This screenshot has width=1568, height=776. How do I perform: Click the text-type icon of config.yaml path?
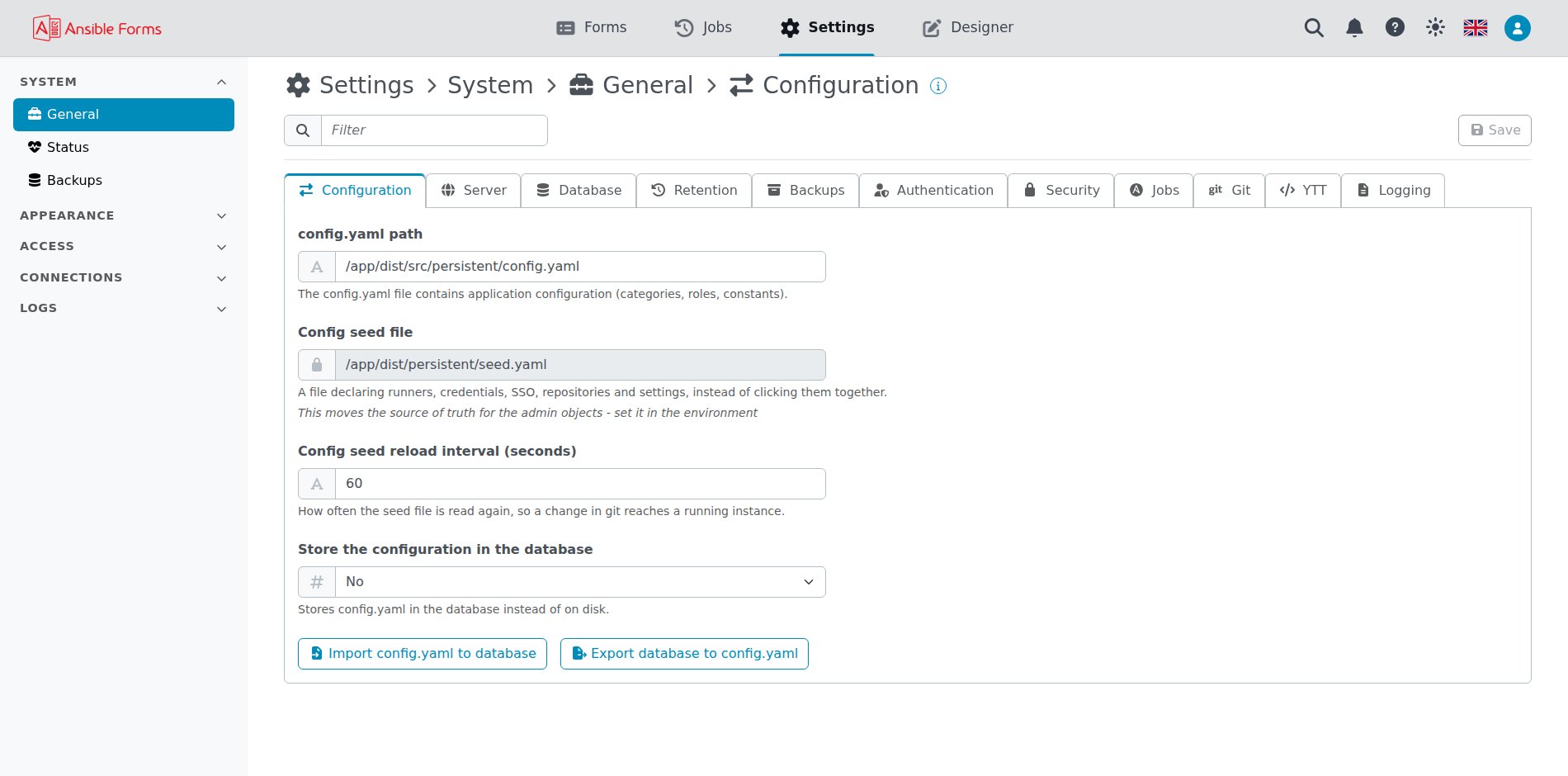[x=317, y=267]
